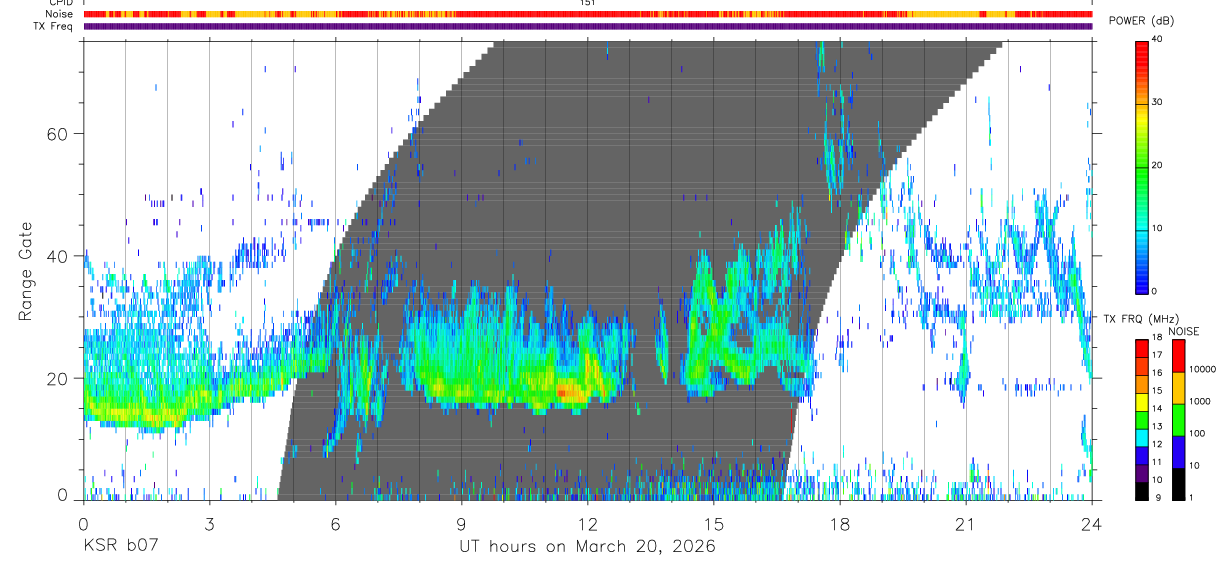Click the purple TX Freq strip above the plot
1228x567 pixels.
(588, 26)
